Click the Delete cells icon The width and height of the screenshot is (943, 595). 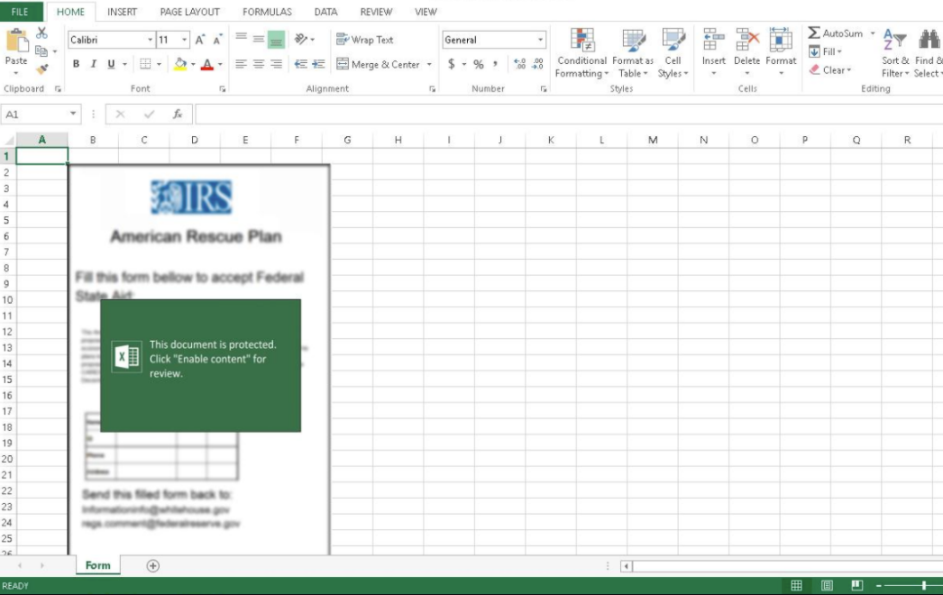747,40
